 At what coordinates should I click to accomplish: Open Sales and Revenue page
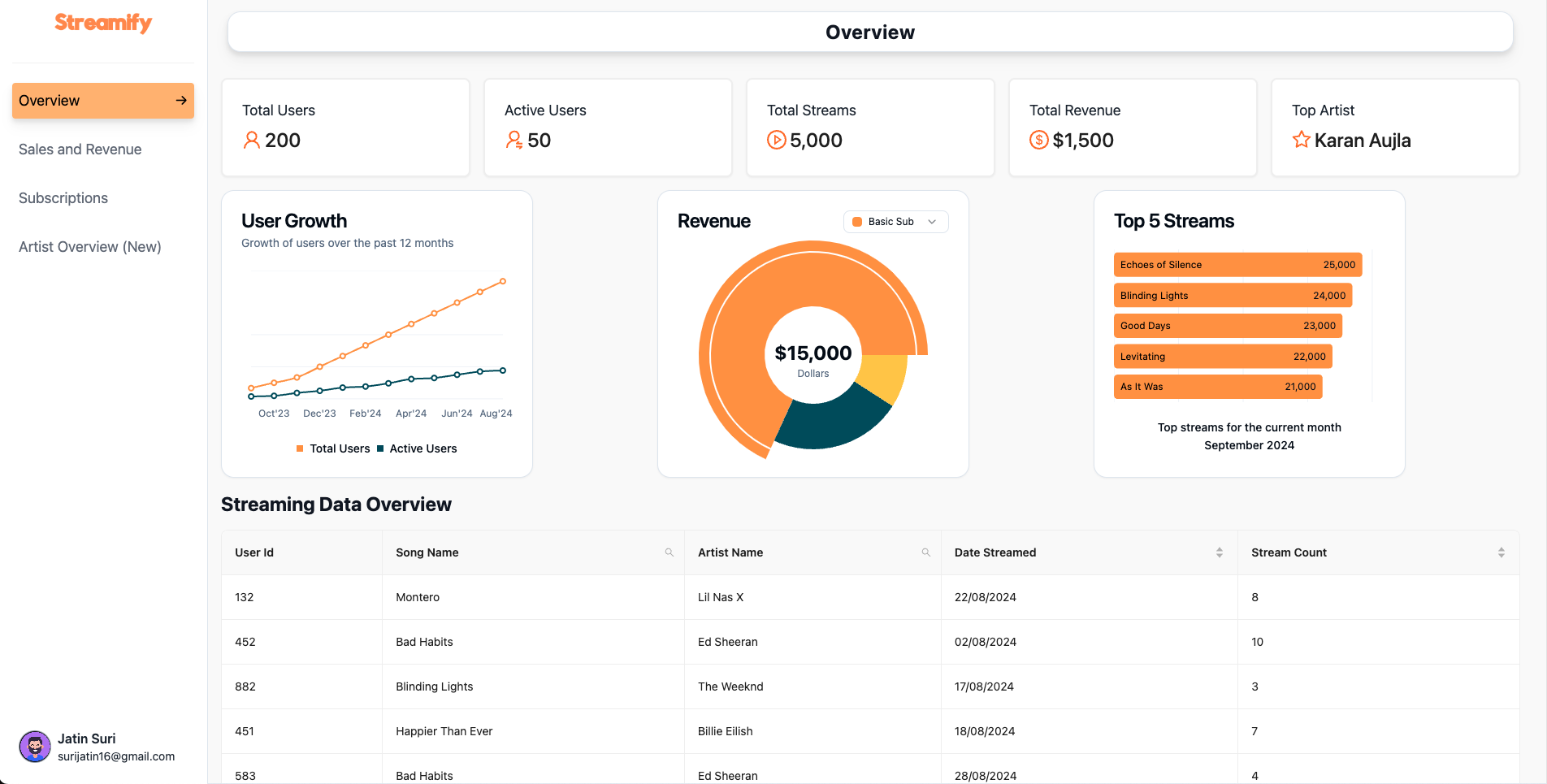coord(80,149)
